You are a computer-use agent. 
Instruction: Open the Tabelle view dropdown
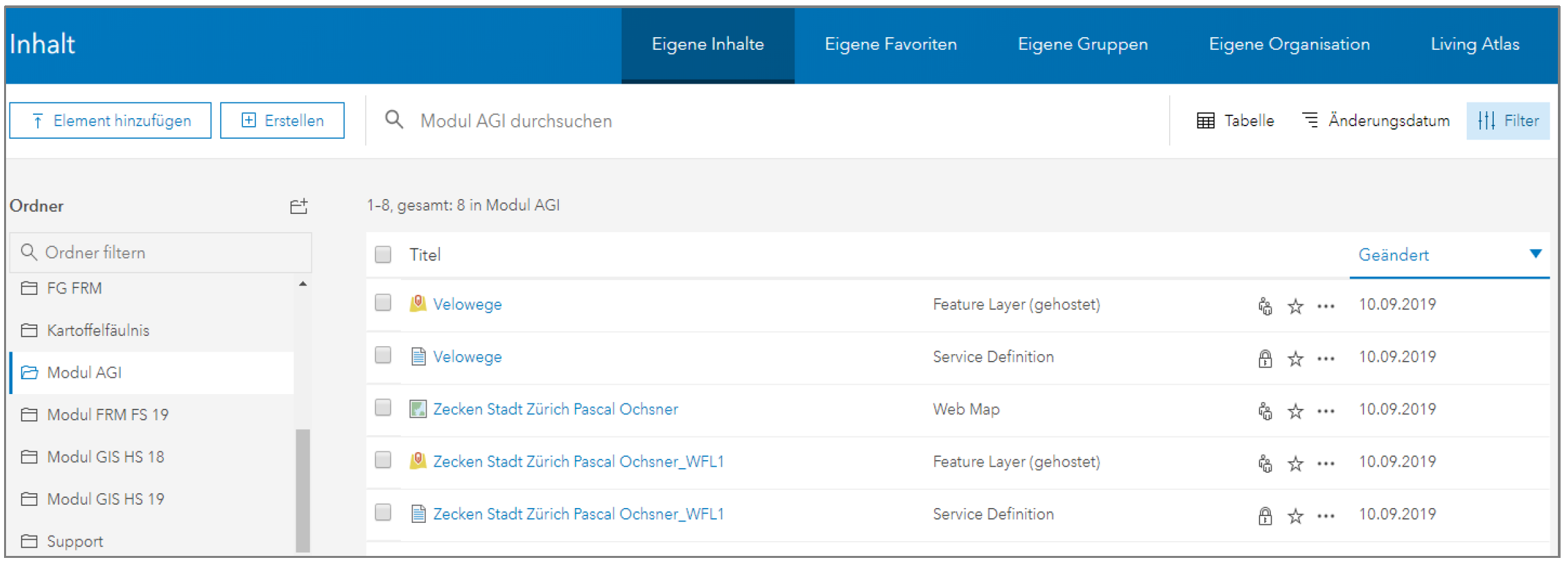(x=1235, y=121)
